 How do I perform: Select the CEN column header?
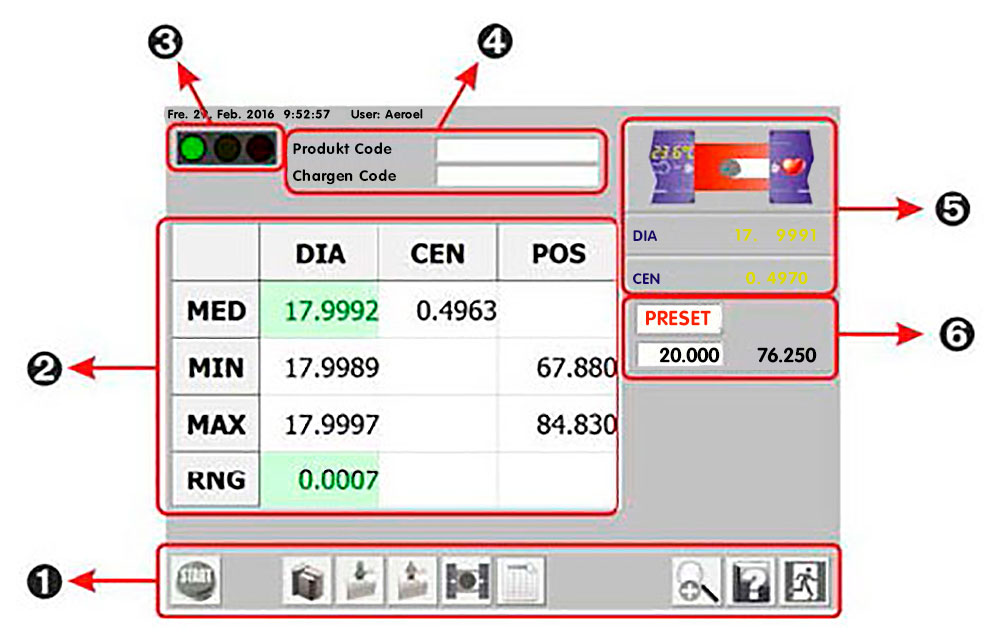point(438,254)
